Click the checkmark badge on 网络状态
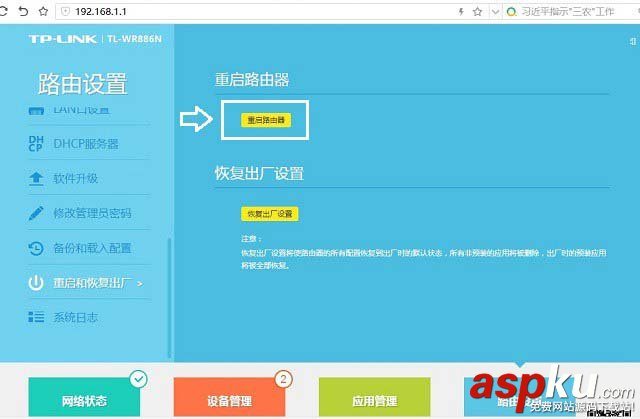 tap(139, 379)
